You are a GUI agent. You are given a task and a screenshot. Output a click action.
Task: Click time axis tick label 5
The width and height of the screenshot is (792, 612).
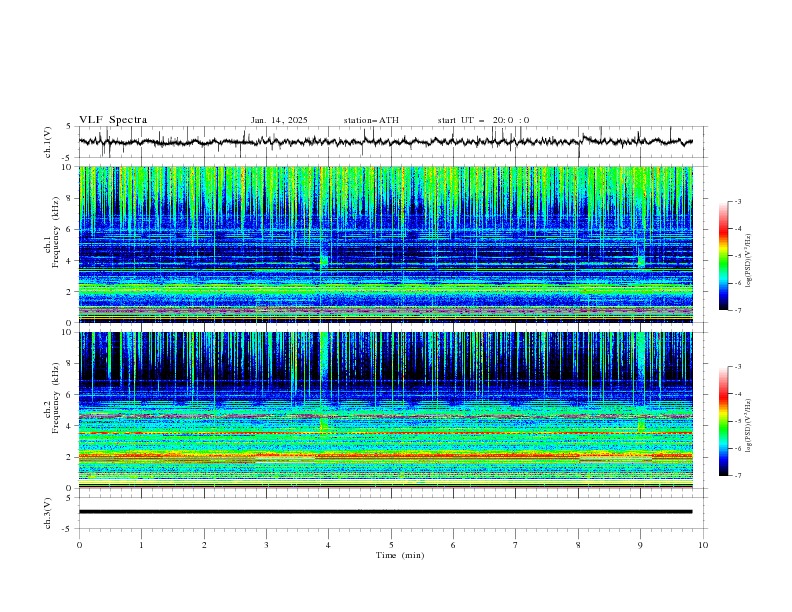[x=391, y=545]
